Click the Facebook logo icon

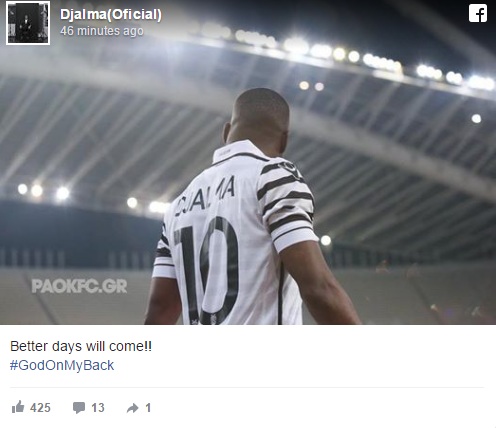478,13
